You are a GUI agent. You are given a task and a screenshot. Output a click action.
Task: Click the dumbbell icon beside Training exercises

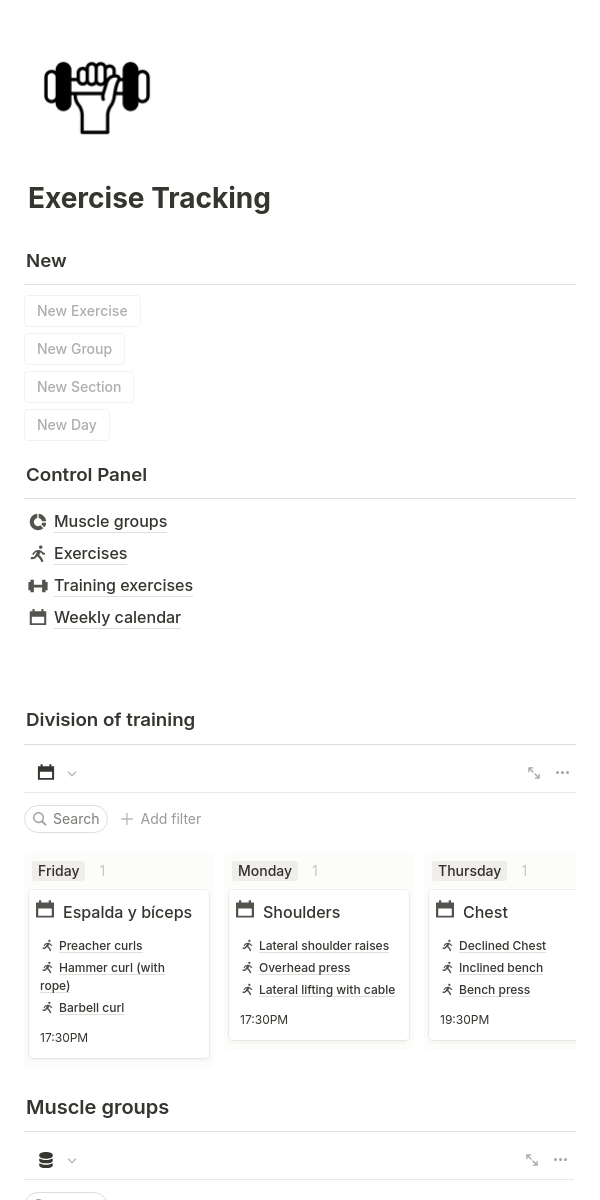[x=38, y=586]
